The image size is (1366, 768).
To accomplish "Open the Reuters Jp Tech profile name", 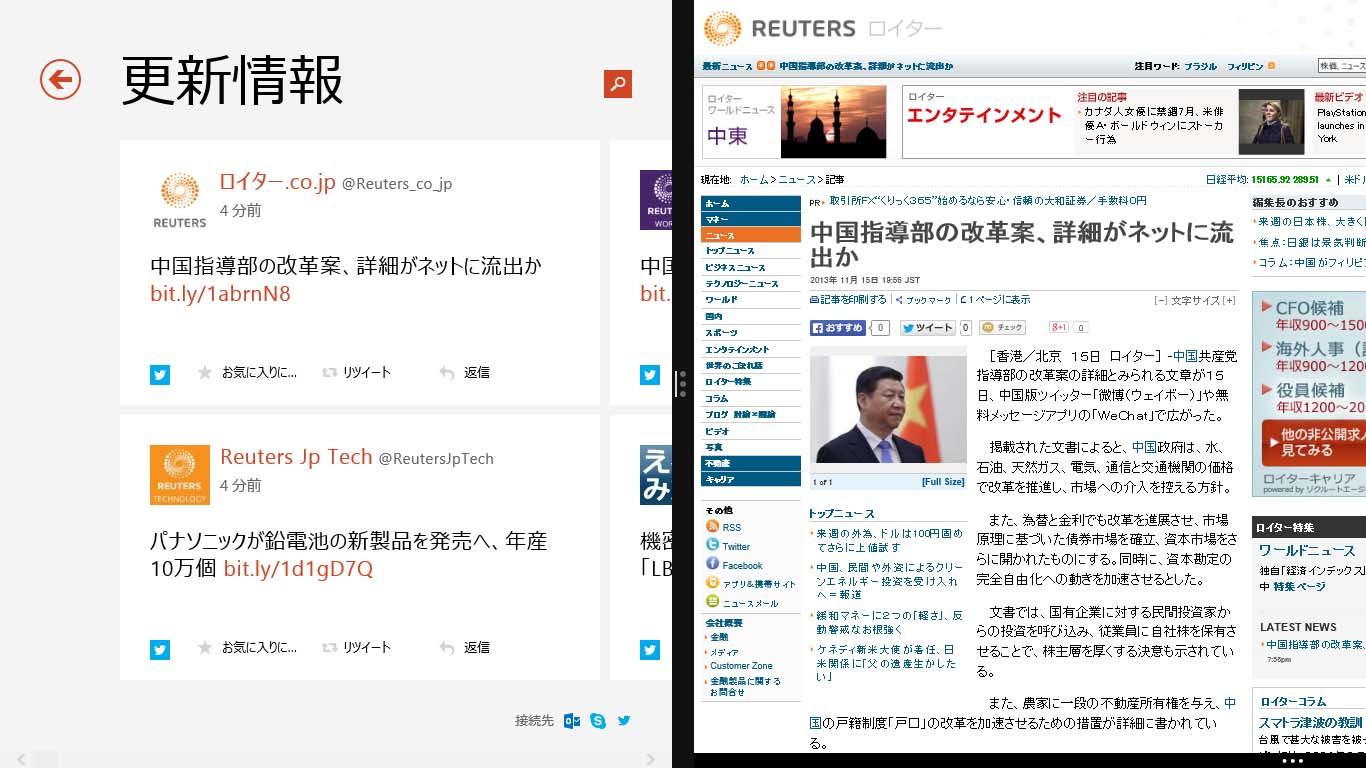I will click(x=296, y=457).
